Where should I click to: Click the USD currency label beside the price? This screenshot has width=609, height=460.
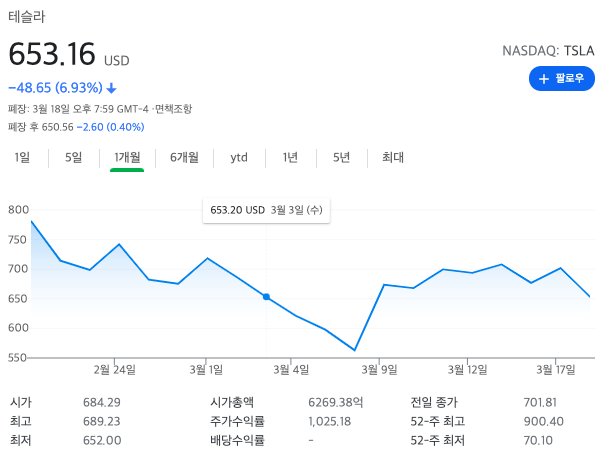coord(117,61)
